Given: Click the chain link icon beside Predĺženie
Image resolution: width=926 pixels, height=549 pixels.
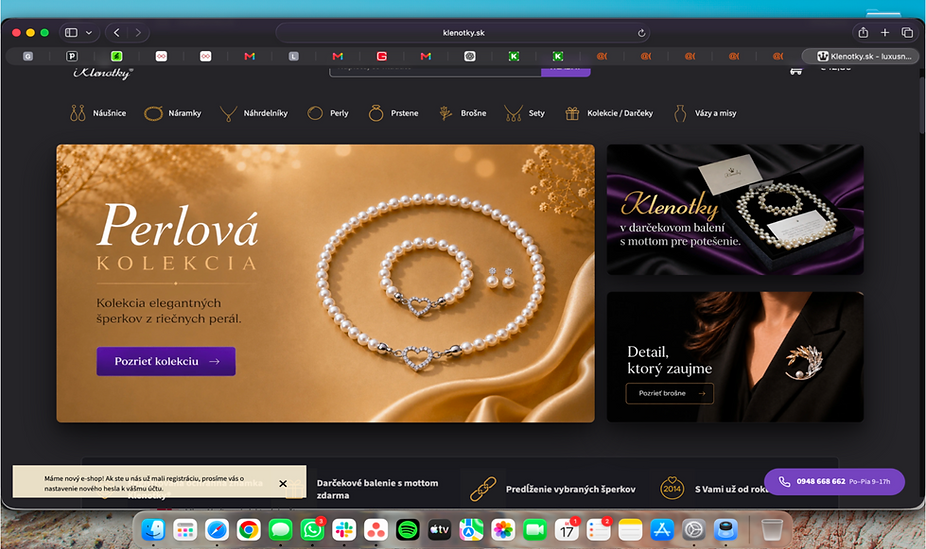Looking at the screenshot, I should pyautogui.click(x=483, y=489).
